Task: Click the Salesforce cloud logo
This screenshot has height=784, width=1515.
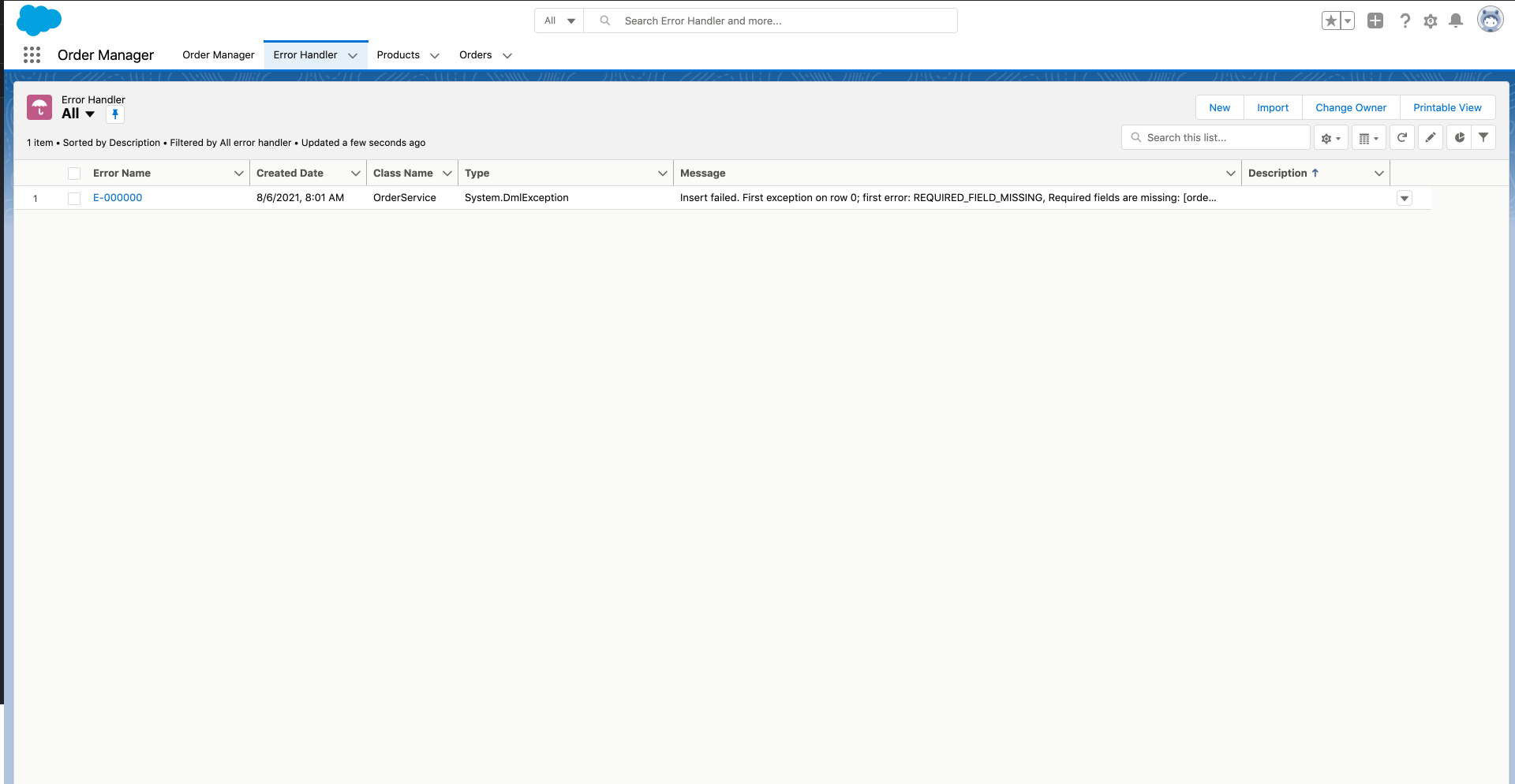Action: [39, 20]
